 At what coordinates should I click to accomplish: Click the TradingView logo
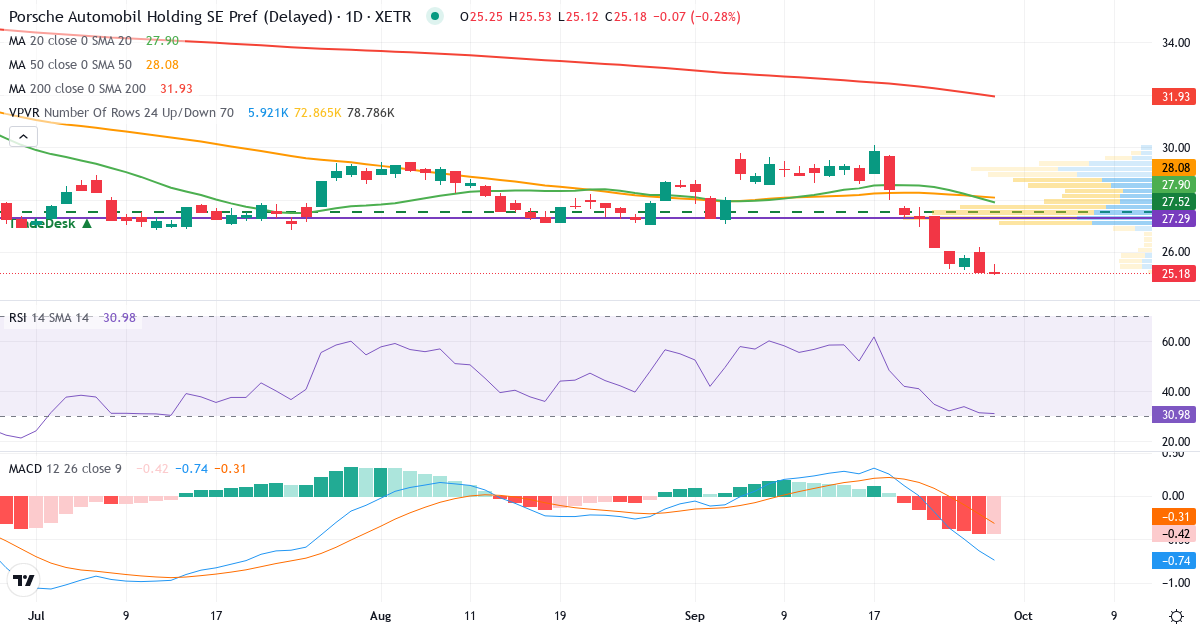tap(25, 580)
